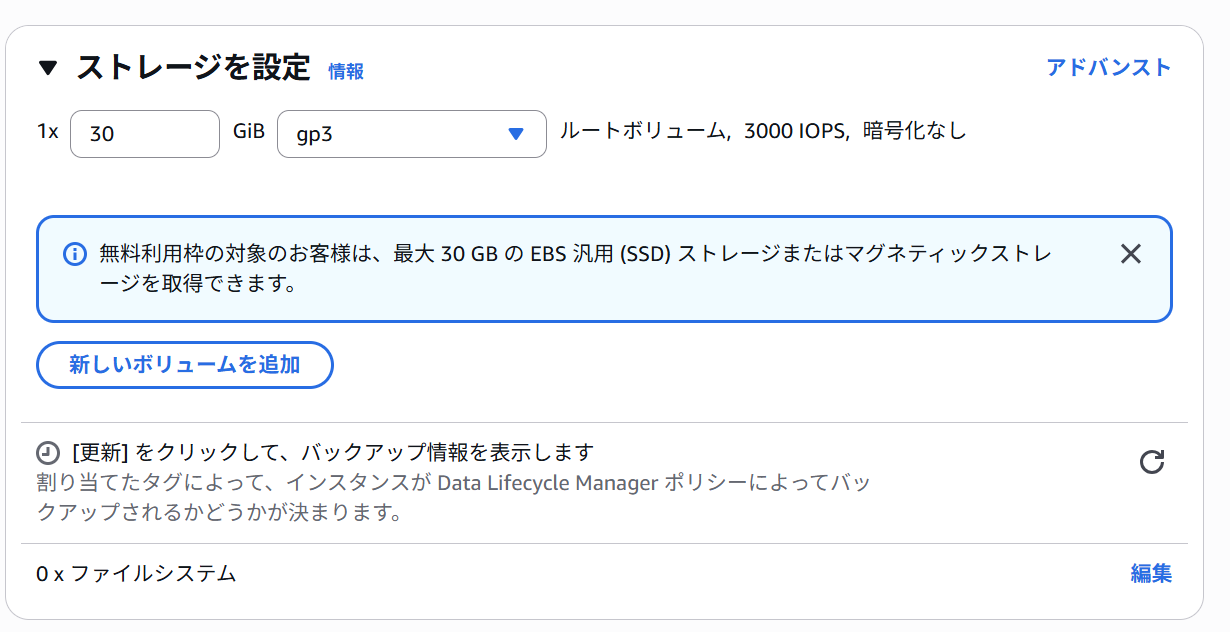
Task: Click the volume size field showing 30
Action: pos(145,134)
